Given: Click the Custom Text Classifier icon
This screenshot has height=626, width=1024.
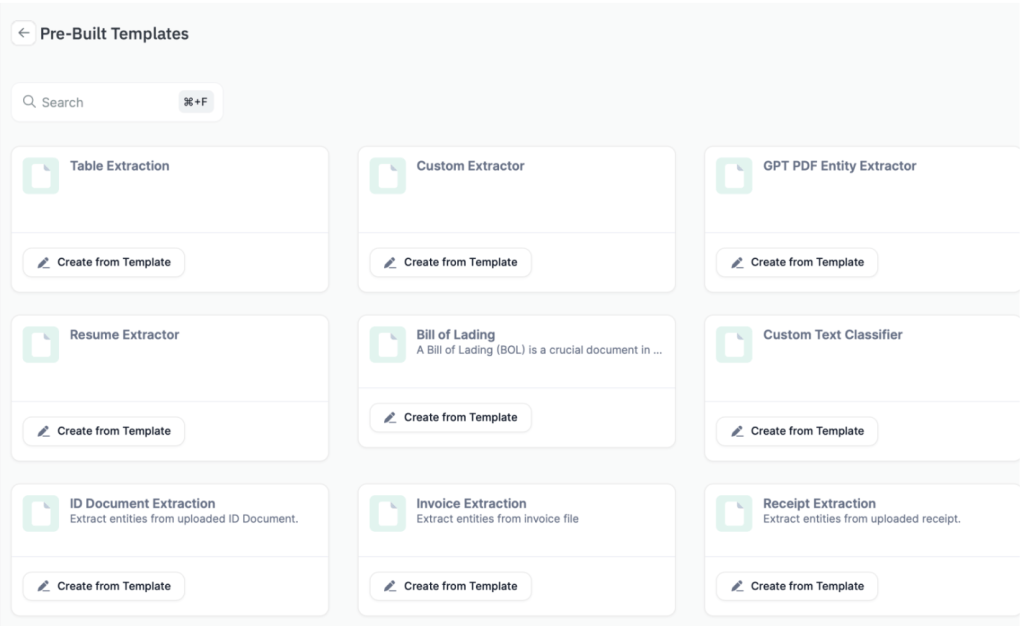Looking at the screenshot, I should (733, 344).
